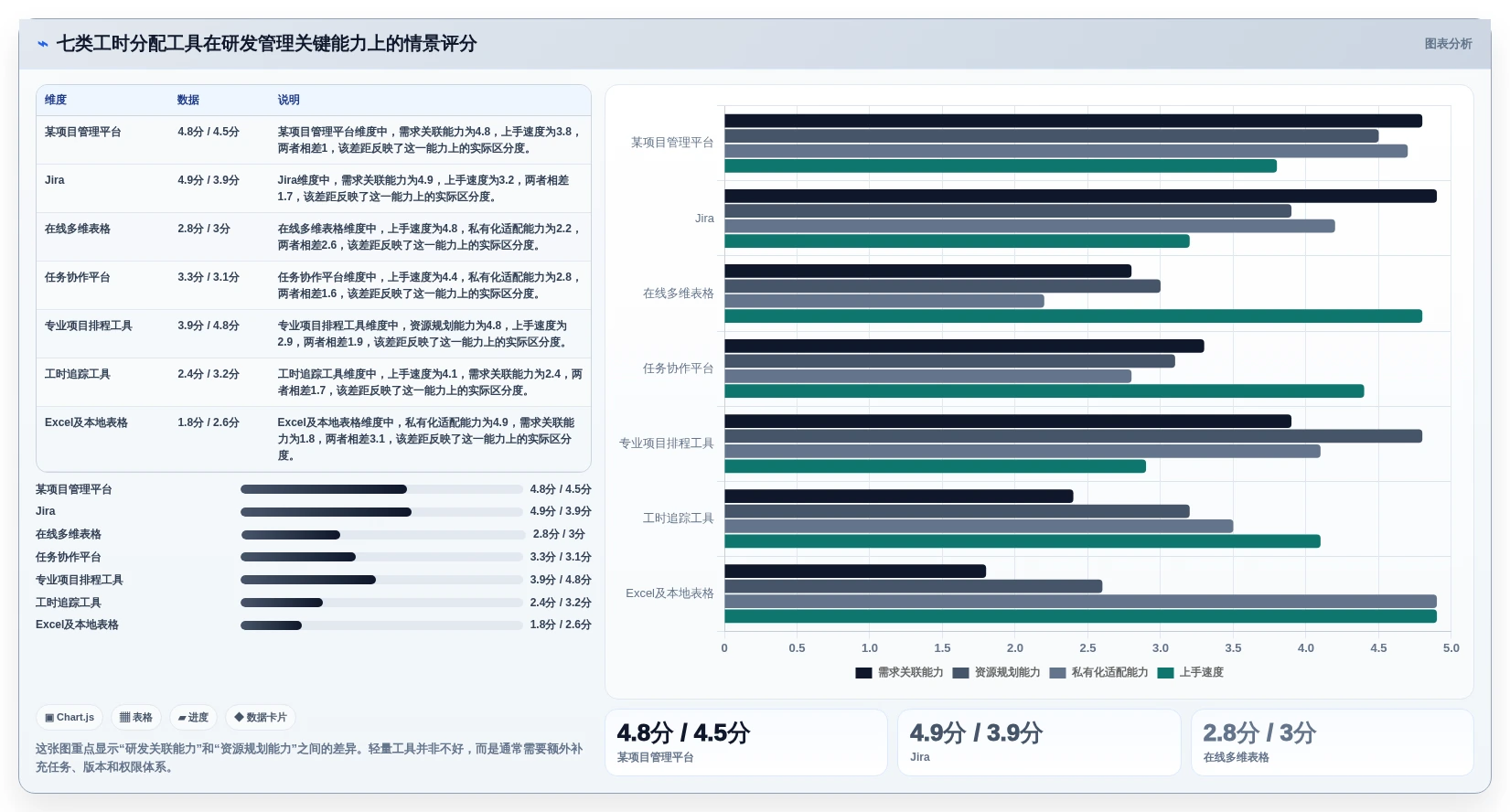Click the Jira维度中 description cell in the table
Screen dimensions: 1510x812
429,188
